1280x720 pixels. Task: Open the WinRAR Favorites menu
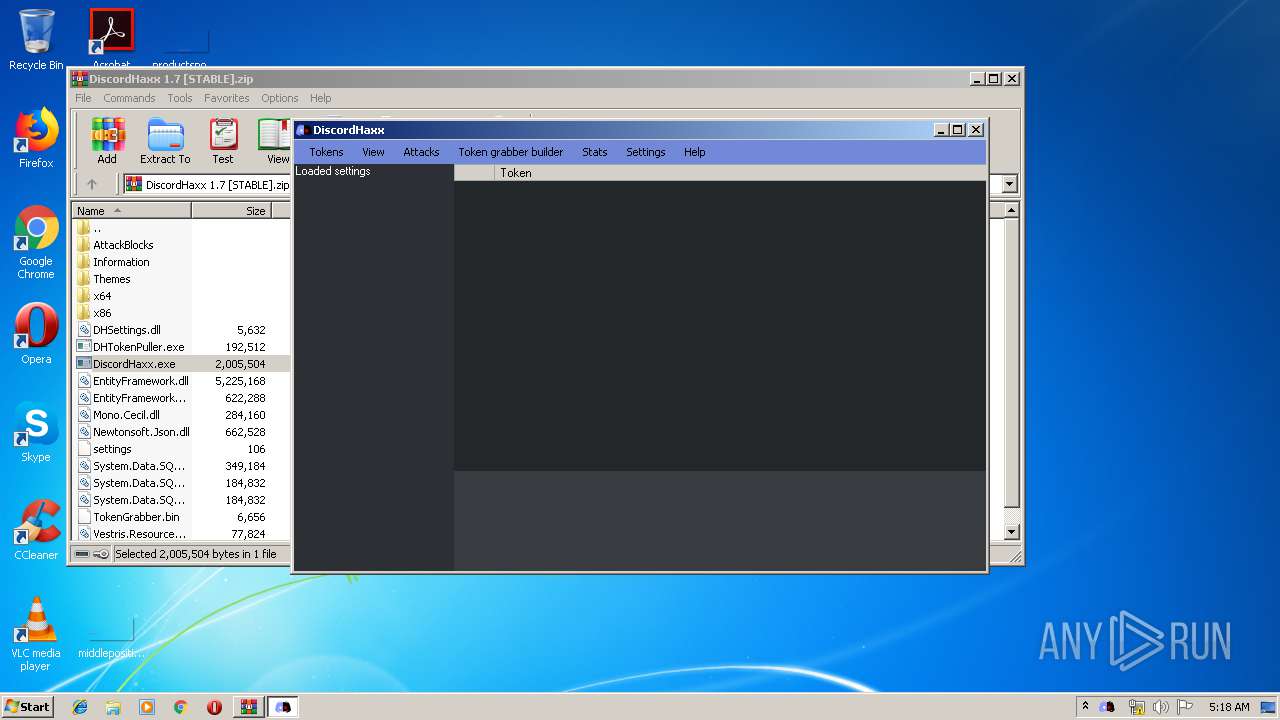[x=227, y=98]
